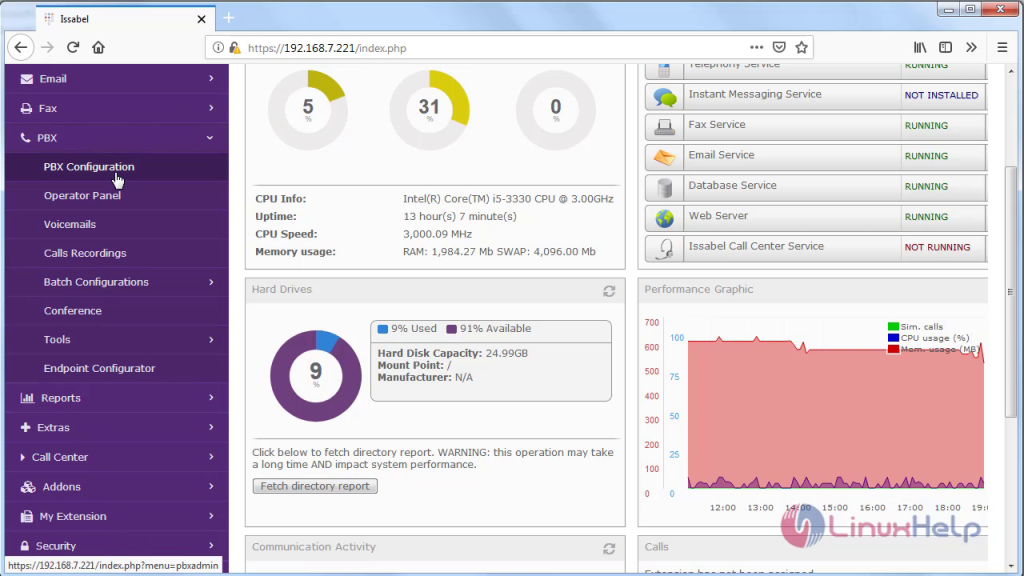The height and width of the screenshot is (576, 1024).
Task: Open the site information icon in address bar
Action: pyautogui.click(x=218, y=48)
